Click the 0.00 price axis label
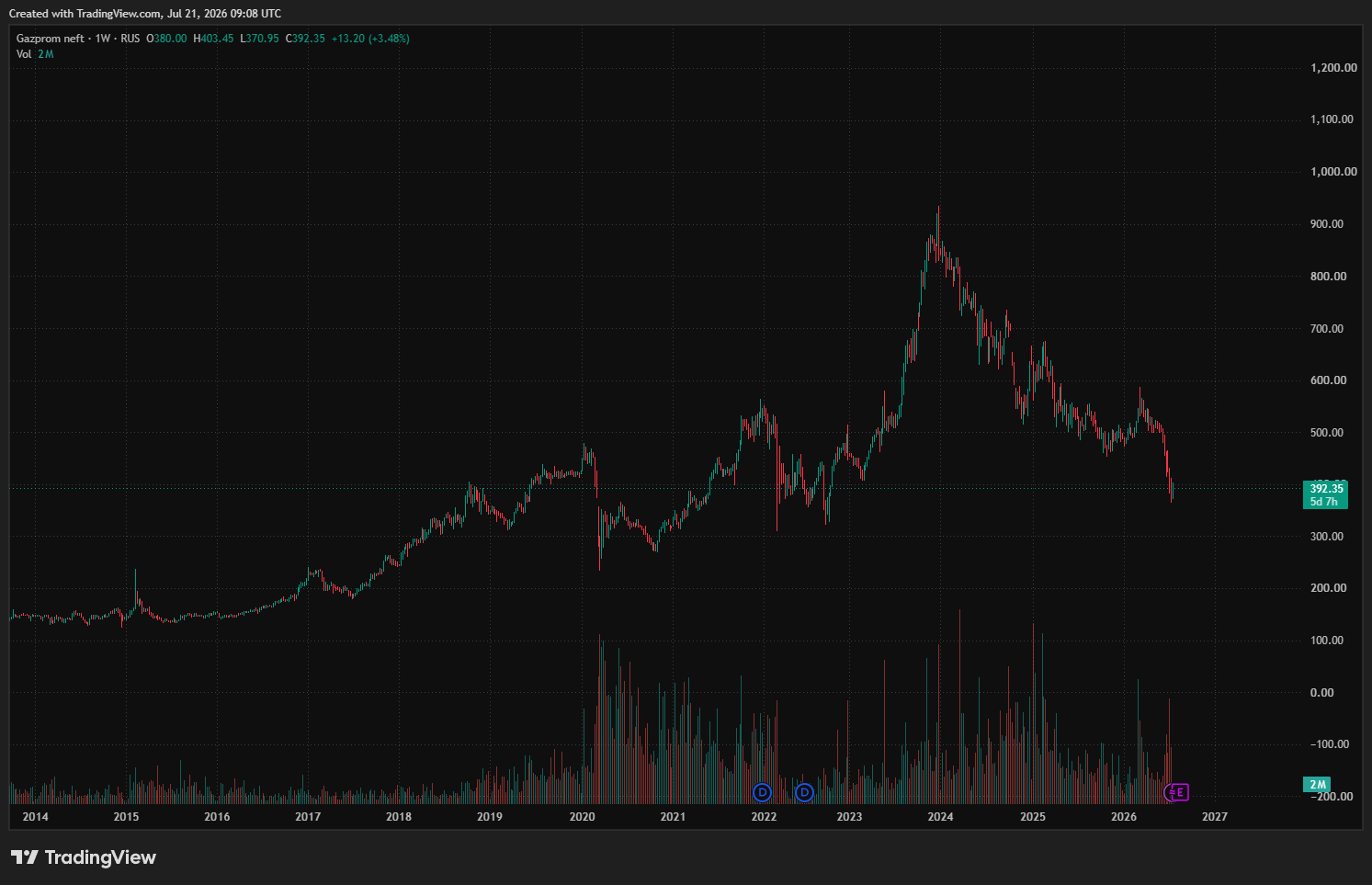The width and height of the screenshot is (1372, 885). [x=1322, y=693]
